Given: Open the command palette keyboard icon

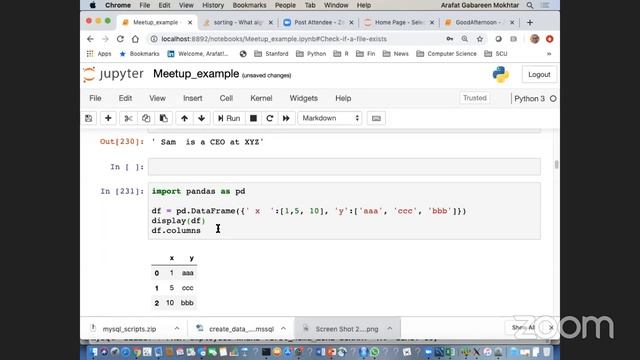Looking at the screenshot, I should point(376,118).
